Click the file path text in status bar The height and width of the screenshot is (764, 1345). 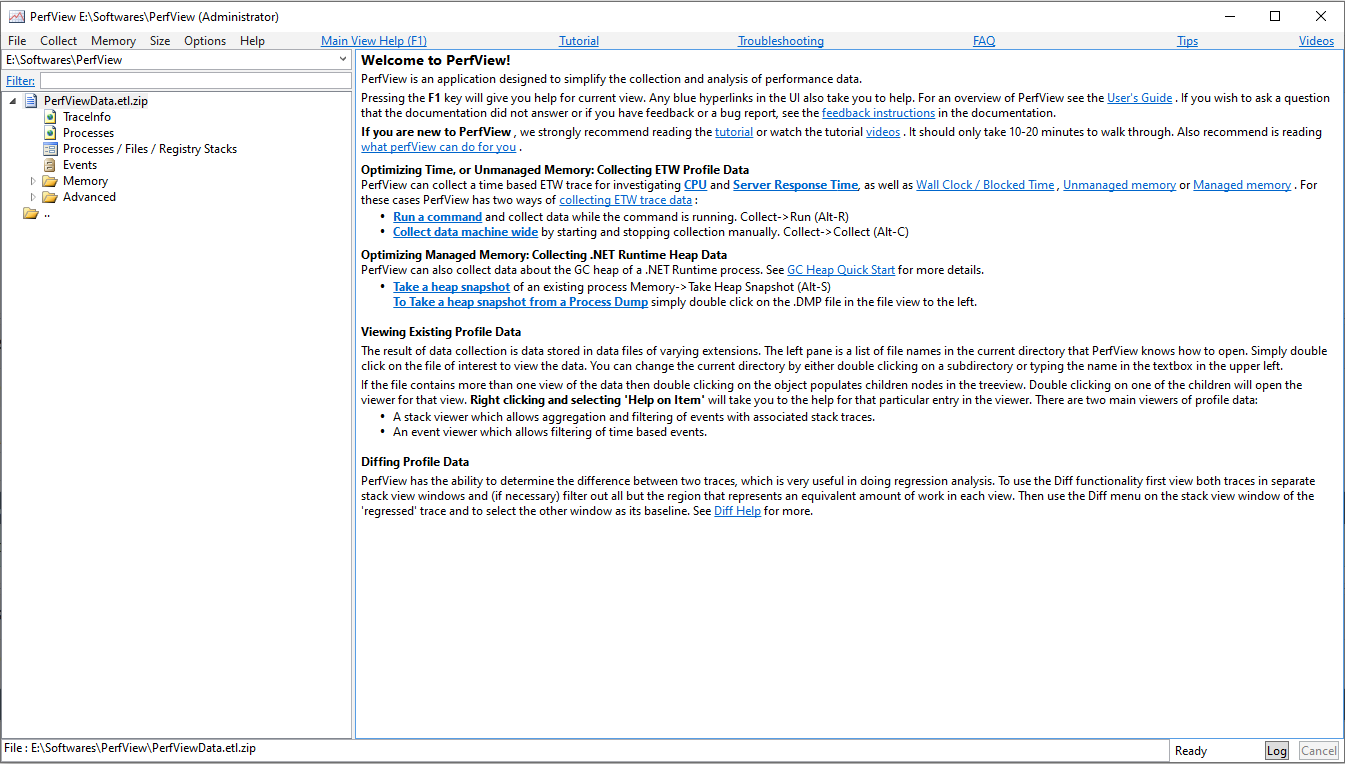(x=130, y=748)
